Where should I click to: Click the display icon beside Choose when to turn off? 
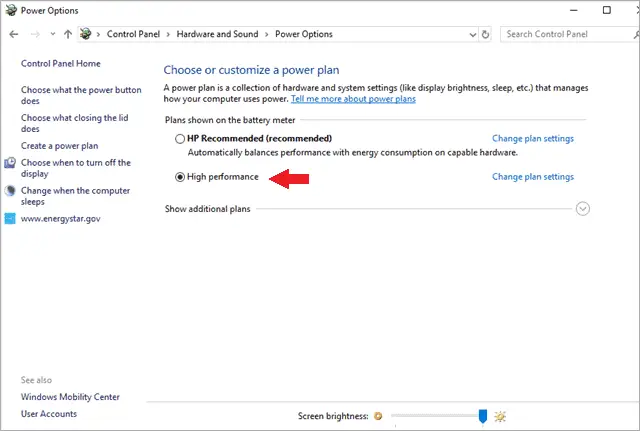pos(10,163)
